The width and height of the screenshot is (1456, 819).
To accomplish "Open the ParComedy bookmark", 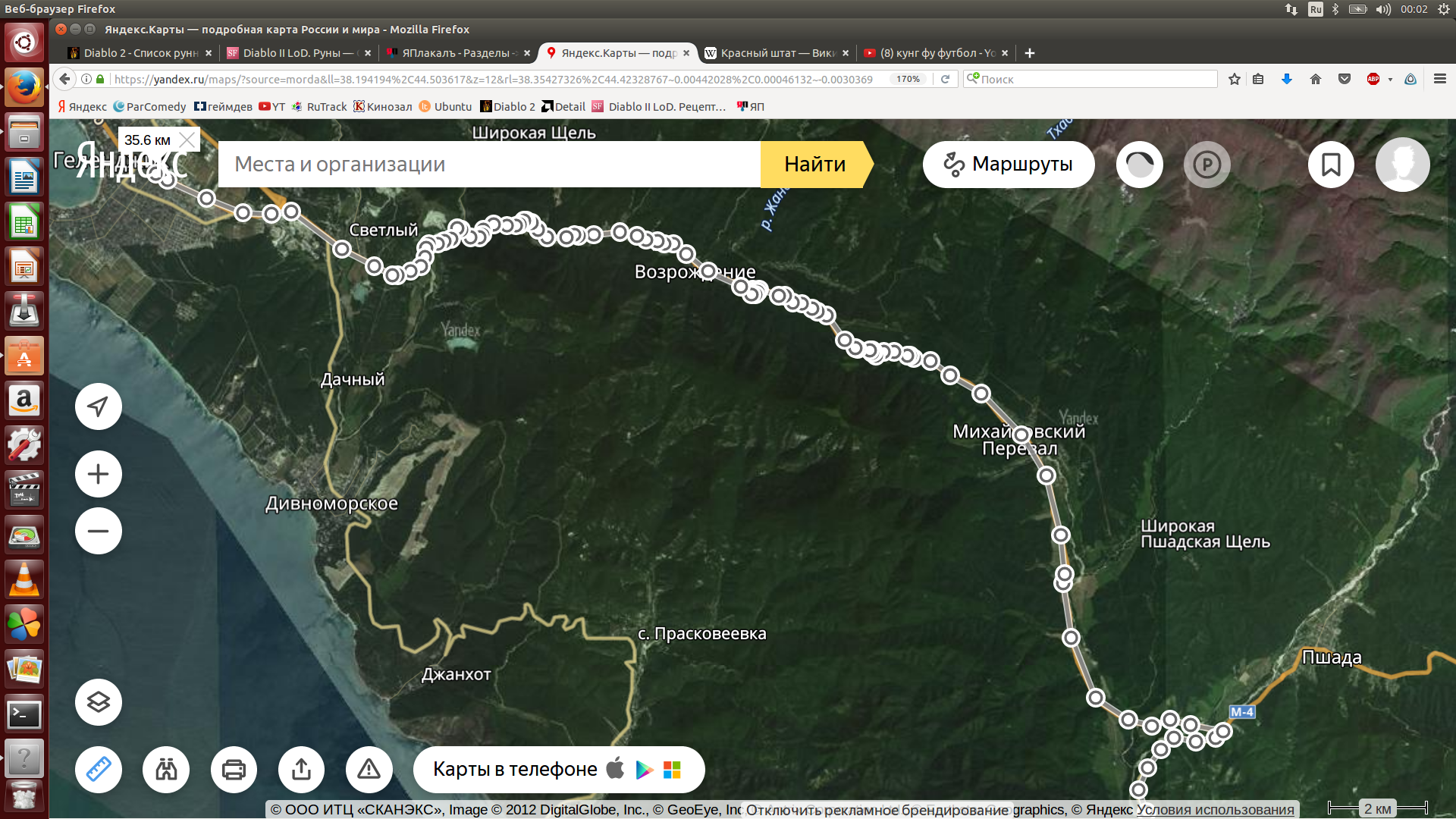I will tap(150, 106).
